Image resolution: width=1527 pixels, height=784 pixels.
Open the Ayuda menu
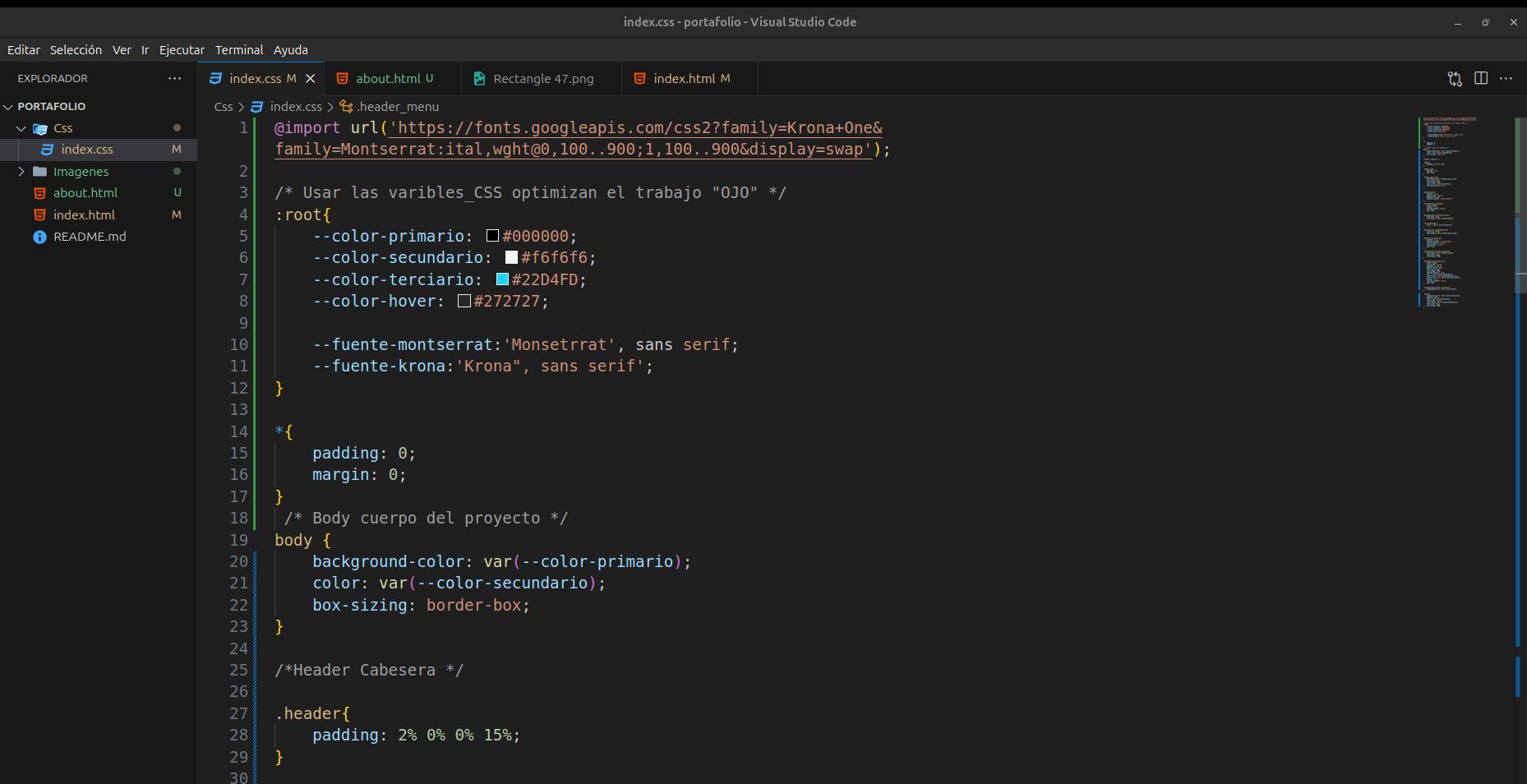point(291,49)
